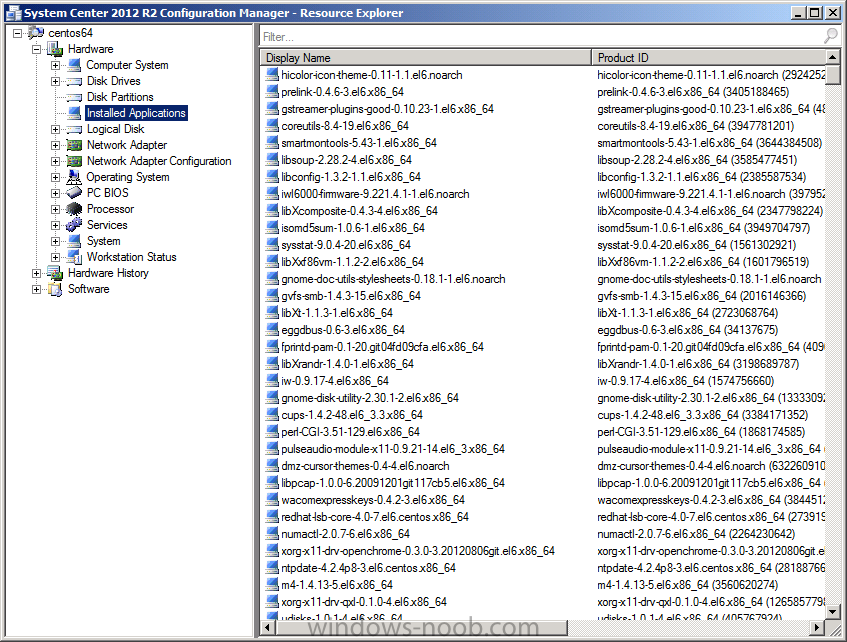Click the Disk Partitions icon
This screenshot has height=642, width=847.
[74, 97]
